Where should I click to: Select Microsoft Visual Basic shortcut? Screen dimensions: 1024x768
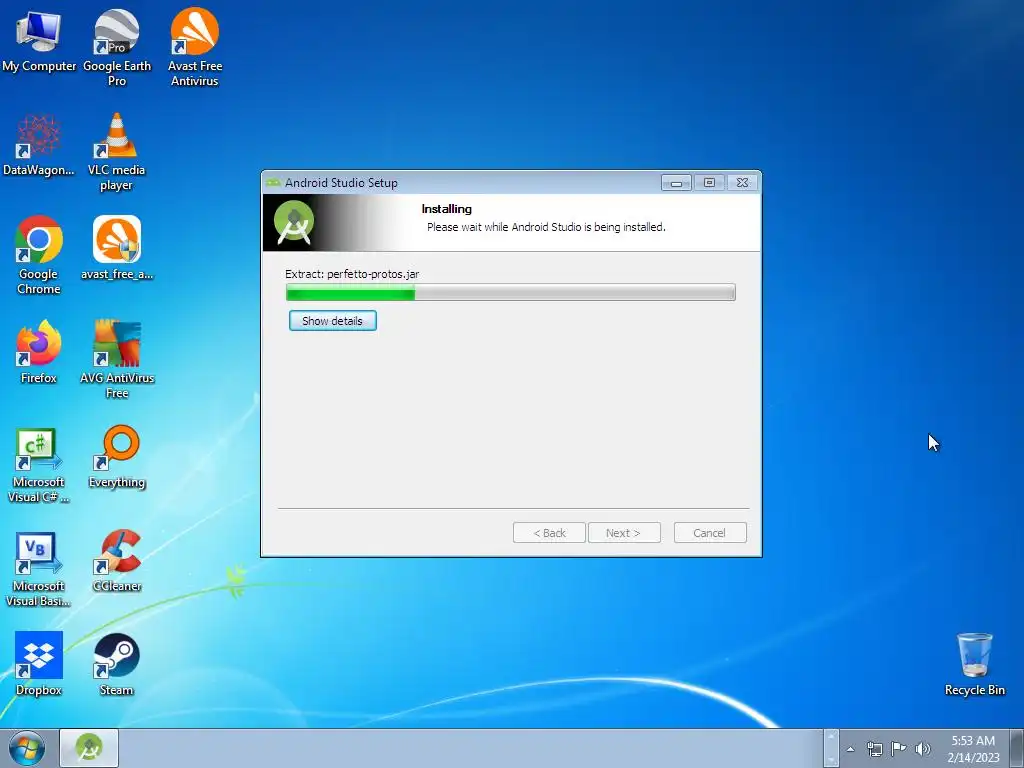pyautogui.click(x=39, y=569)
